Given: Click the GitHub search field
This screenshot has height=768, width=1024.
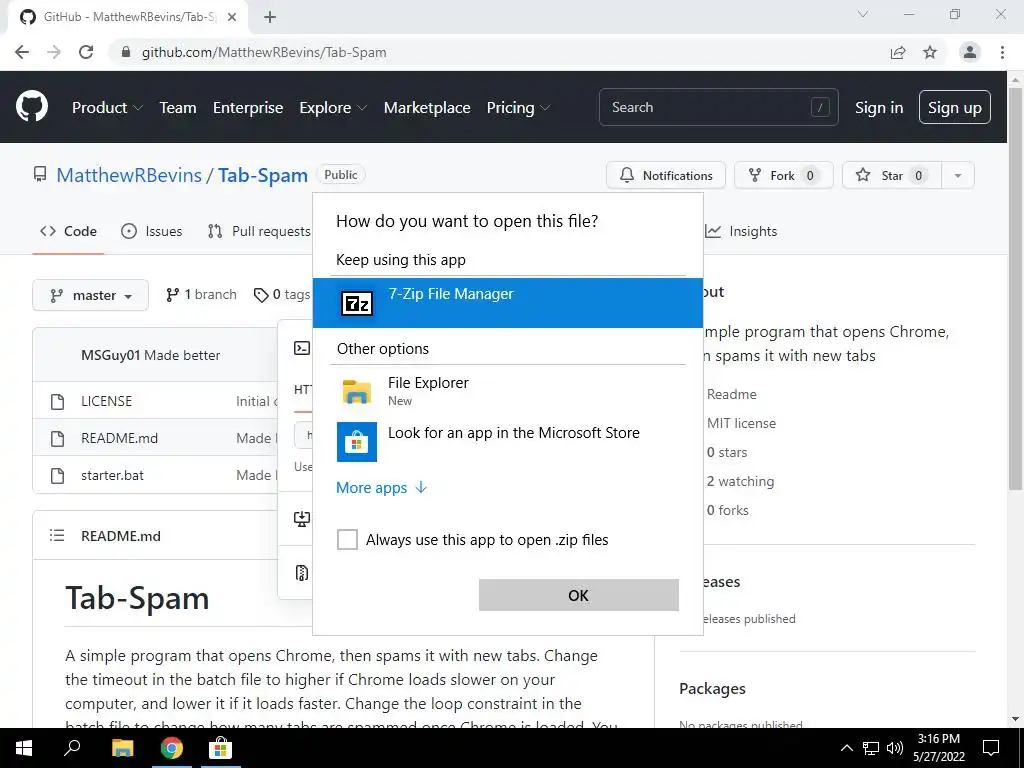Looking at the screenshot, I should (x=718, y=107).
